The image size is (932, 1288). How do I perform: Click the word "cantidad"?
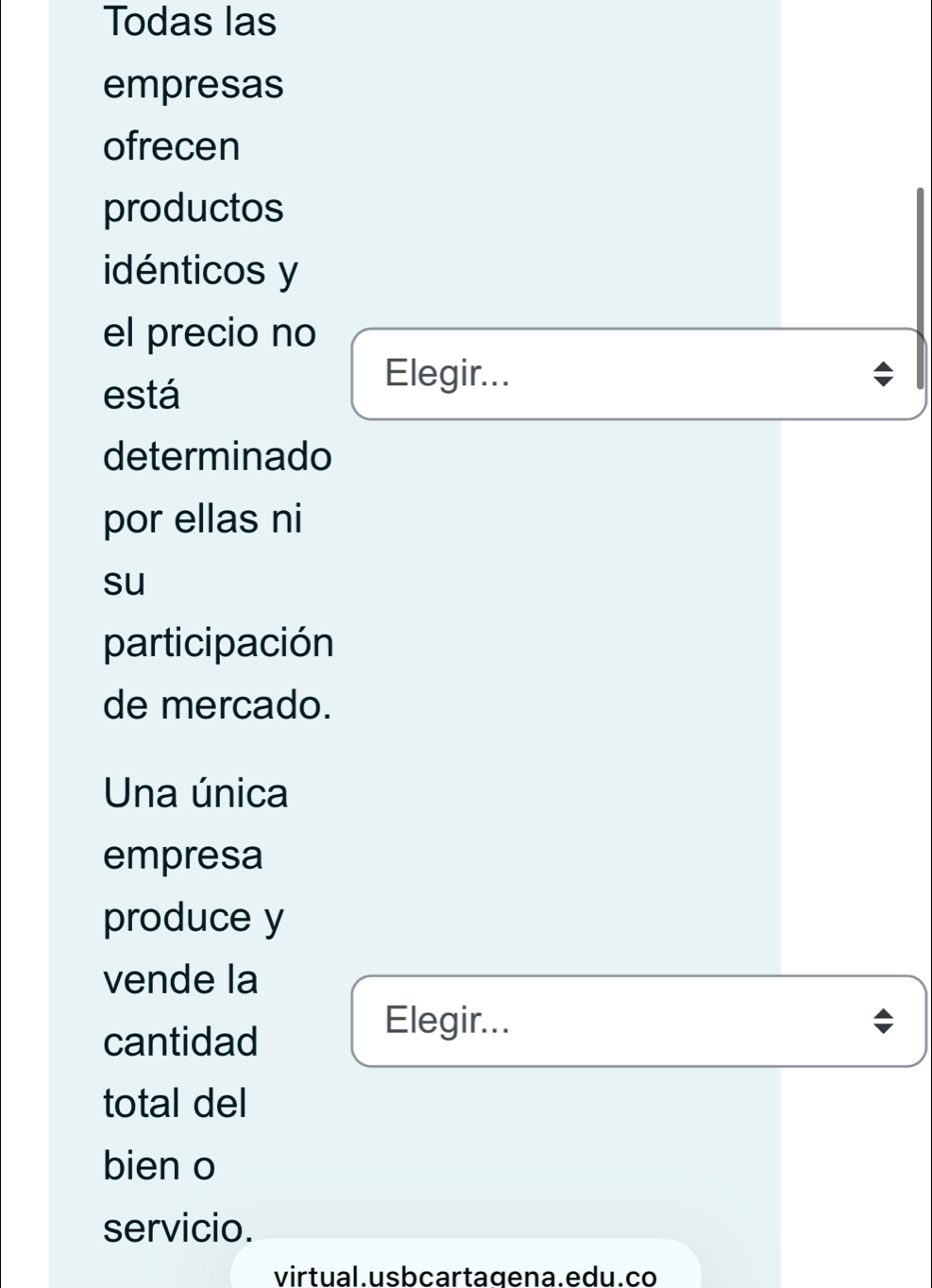point(180,1042)
